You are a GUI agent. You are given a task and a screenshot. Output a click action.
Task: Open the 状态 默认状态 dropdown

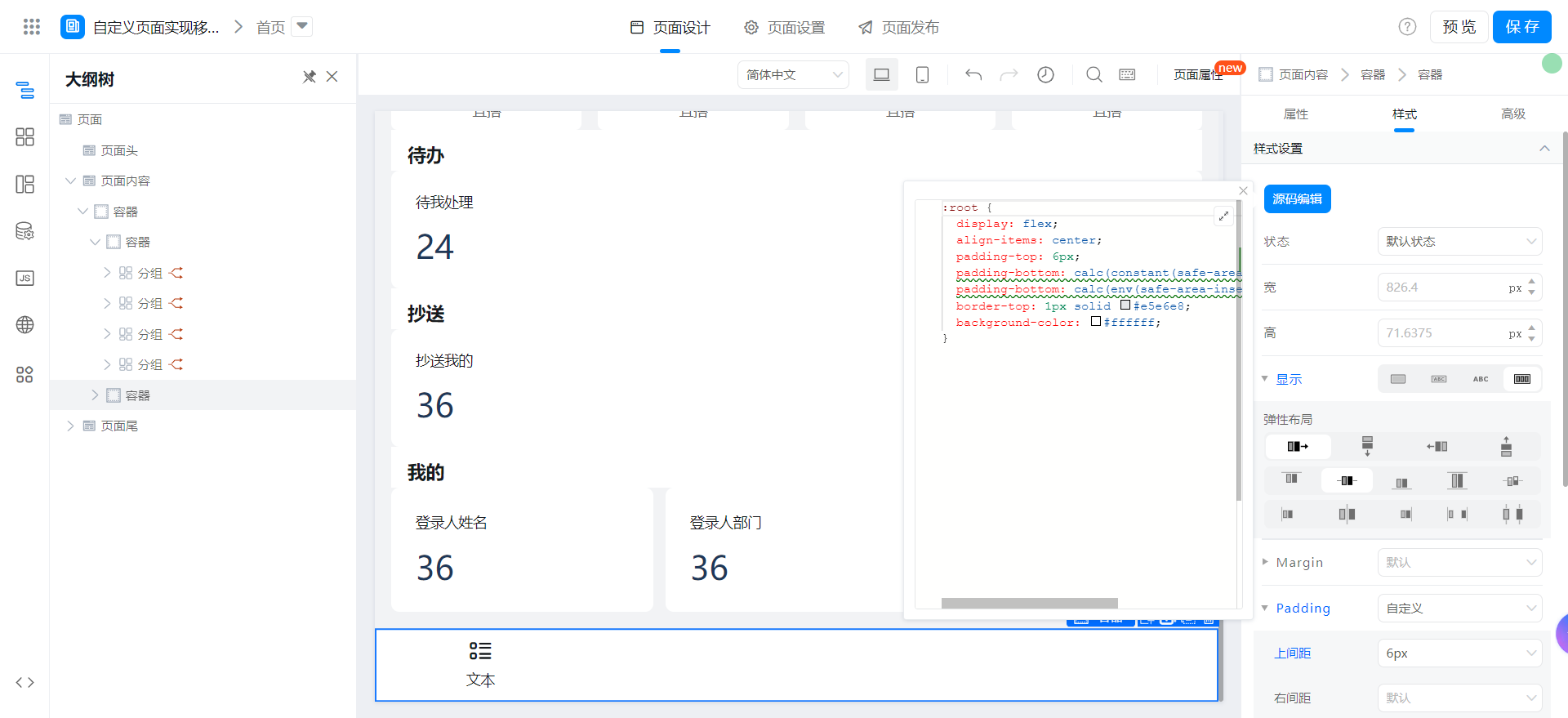click(x=1459, y=241)
